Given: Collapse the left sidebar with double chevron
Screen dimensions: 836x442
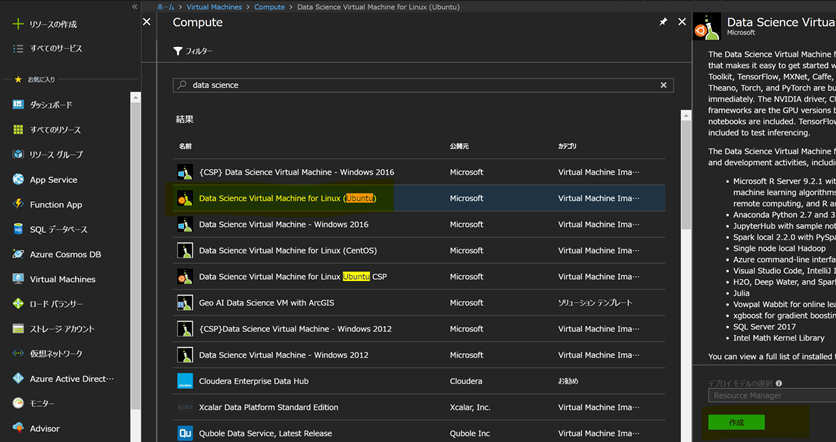Looking at the screenshot, I should 134,6.
